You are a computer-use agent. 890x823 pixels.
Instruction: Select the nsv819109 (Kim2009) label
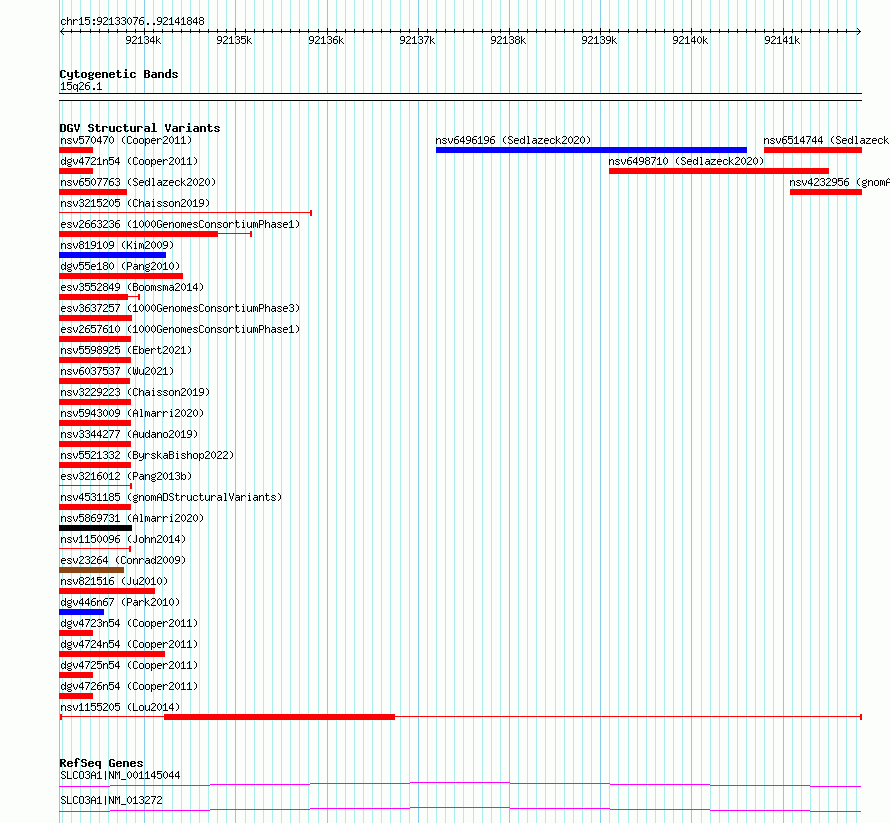click(x=117, y=245)
